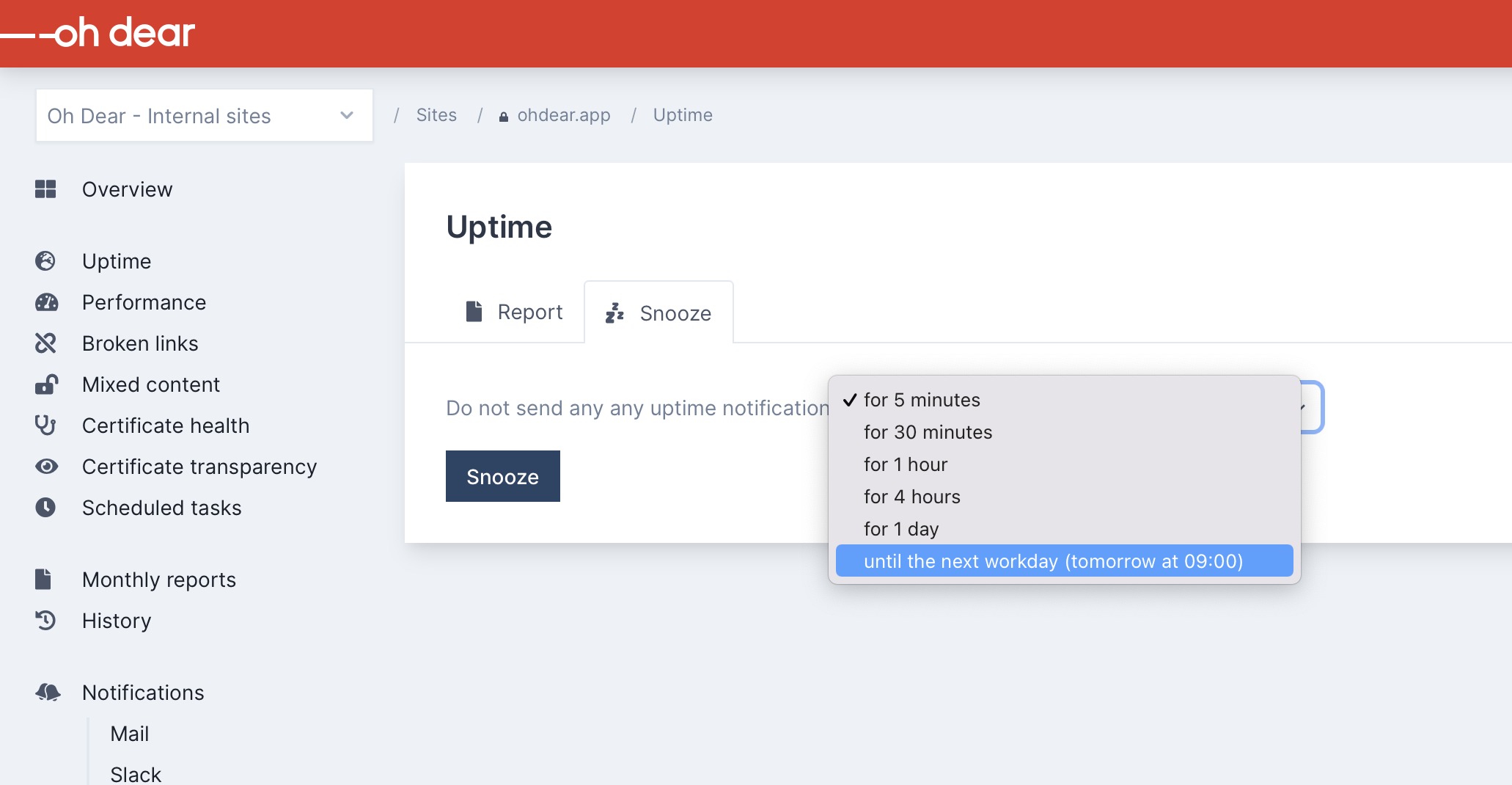Click the Broken links icon
The height and width of the screenshot is (785, 1512).
coord(45,343)
